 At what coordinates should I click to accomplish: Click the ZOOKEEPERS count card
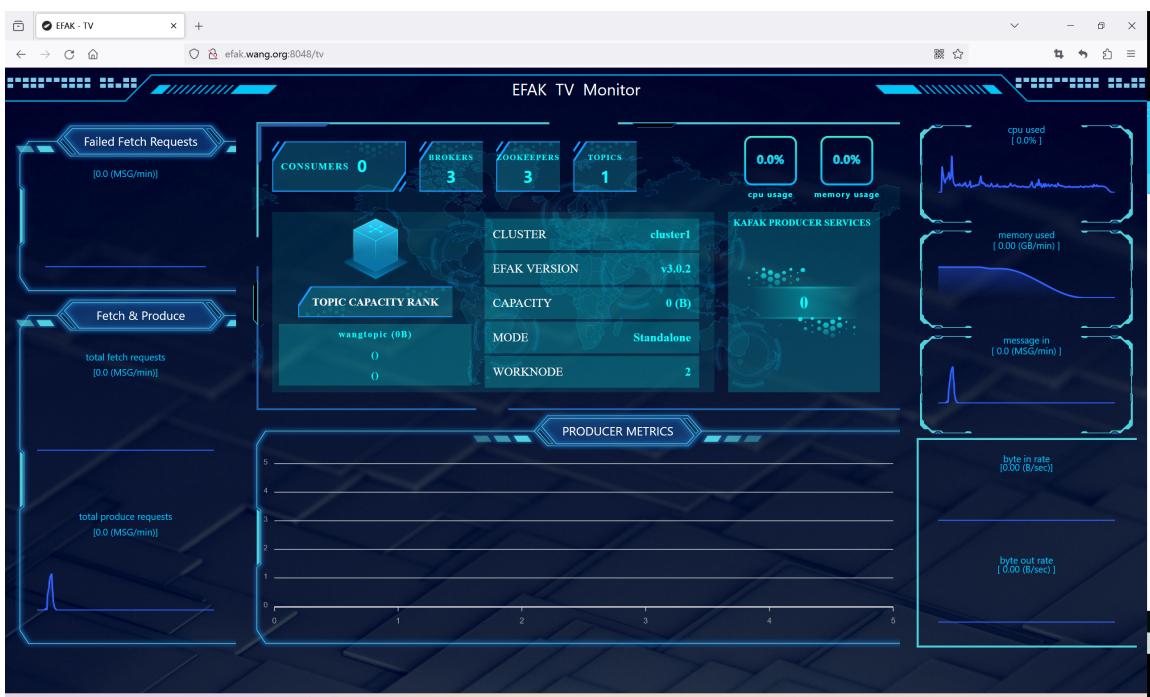[528, 167]
